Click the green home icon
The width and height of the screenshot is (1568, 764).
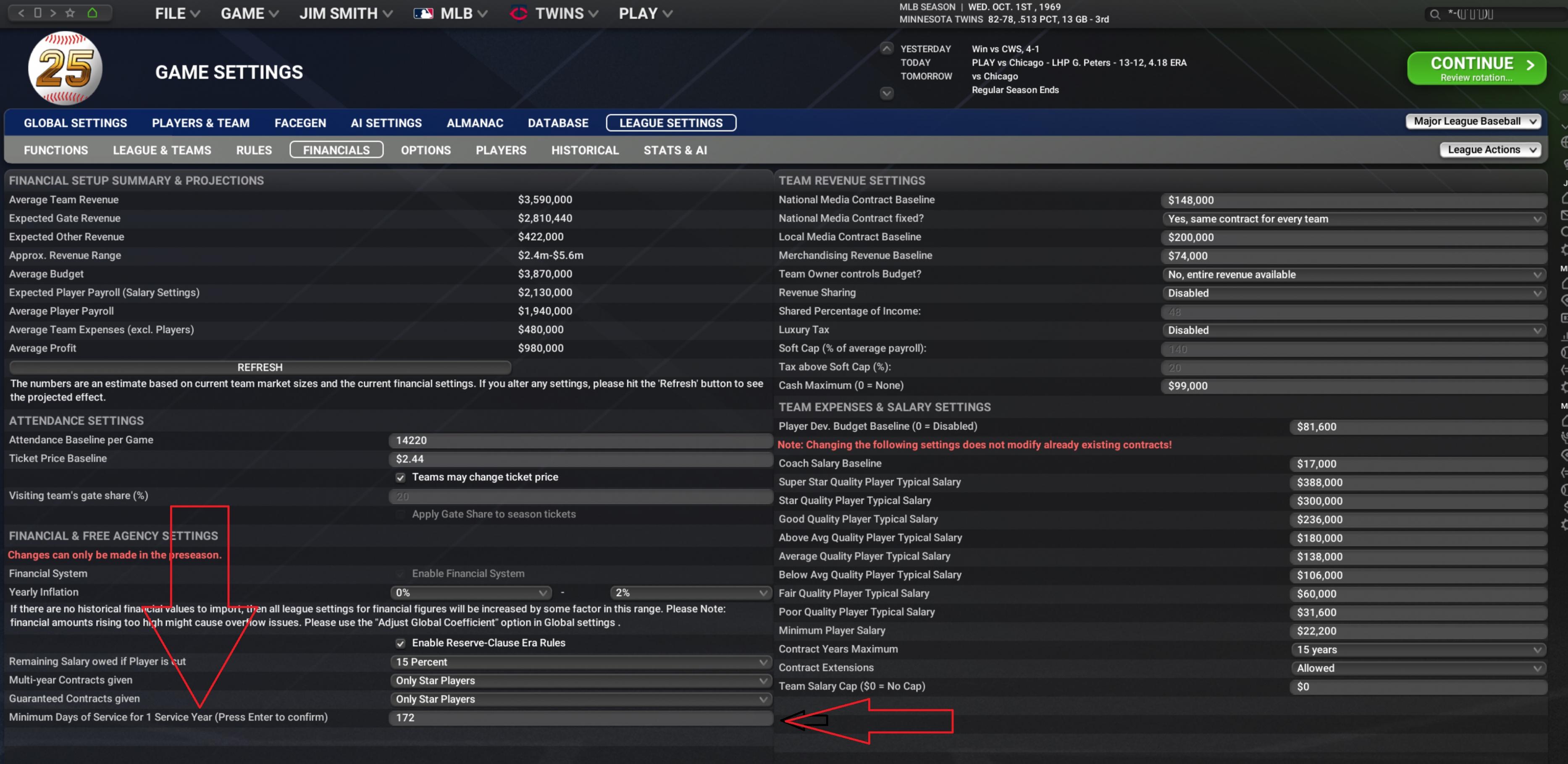(x=92, y=13)
